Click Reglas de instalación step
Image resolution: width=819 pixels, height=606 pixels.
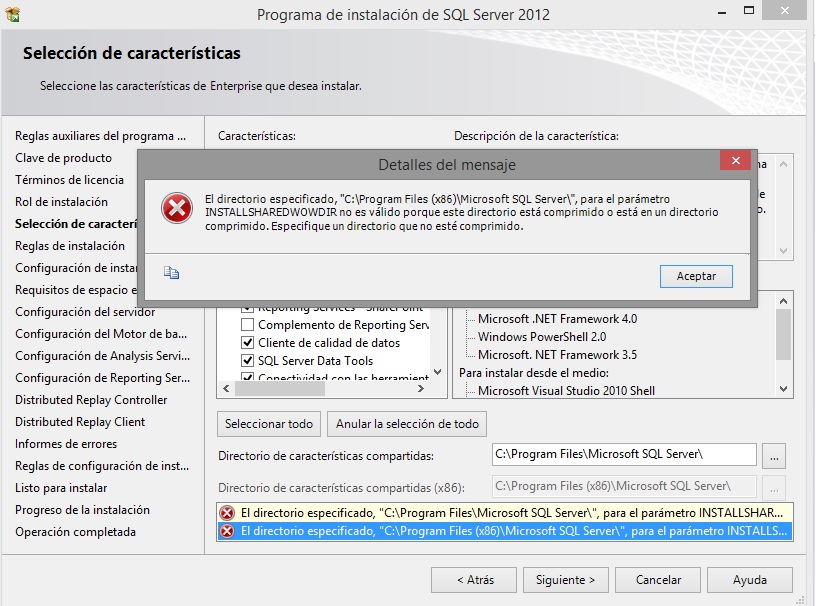[70, 246]
